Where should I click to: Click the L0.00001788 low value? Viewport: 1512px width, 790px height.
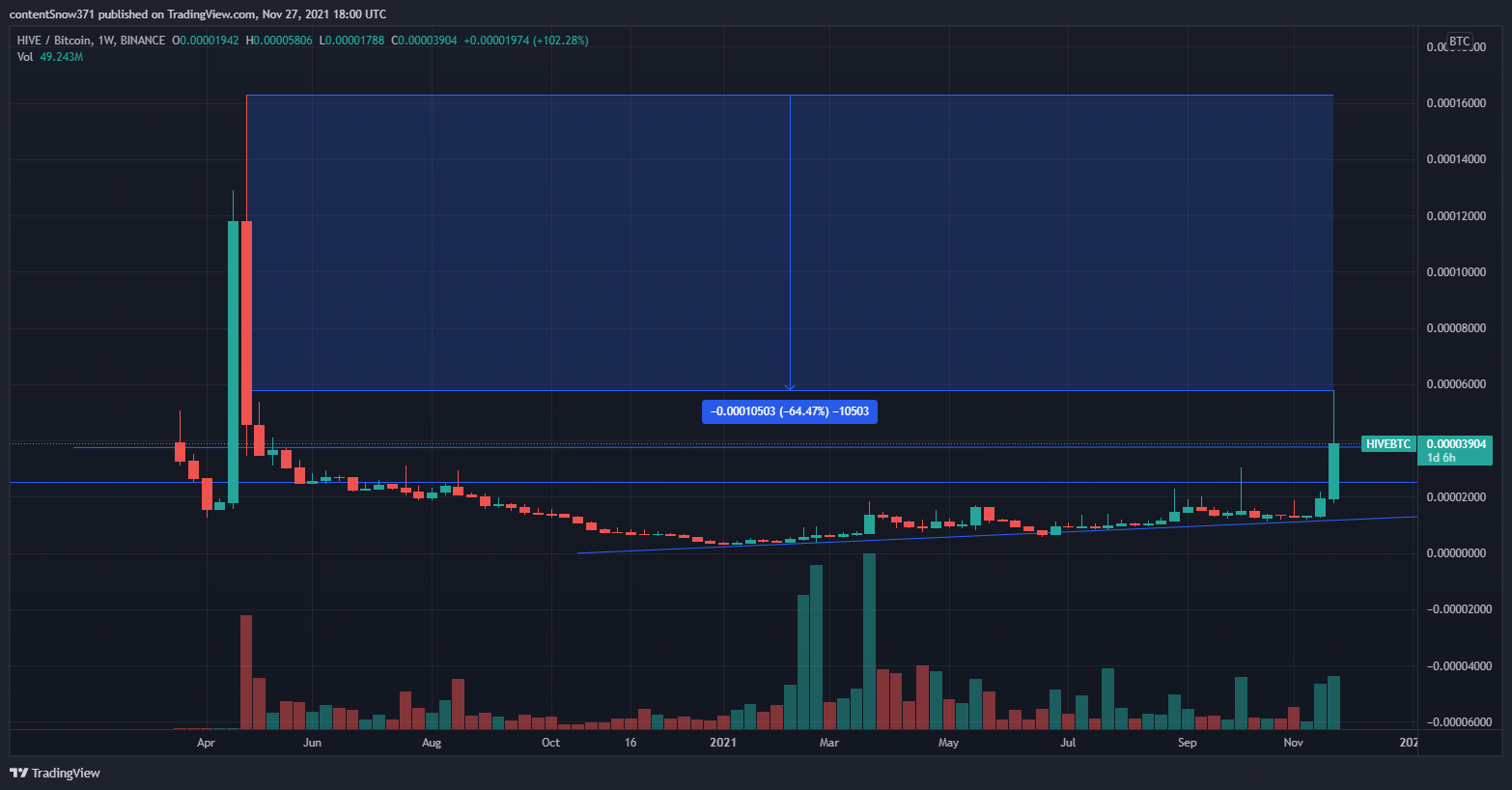pyautogui.click(x=351, y=41)
